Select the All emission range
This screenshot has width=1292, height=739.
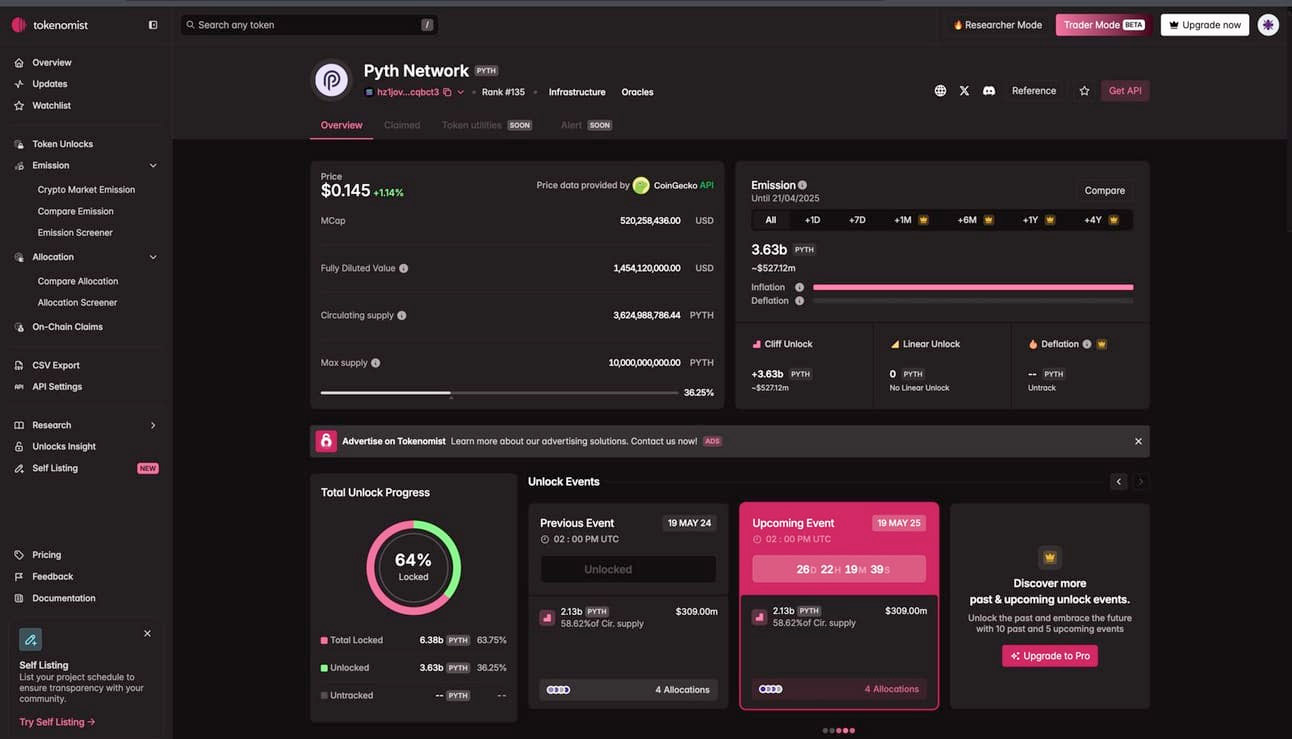770,218
